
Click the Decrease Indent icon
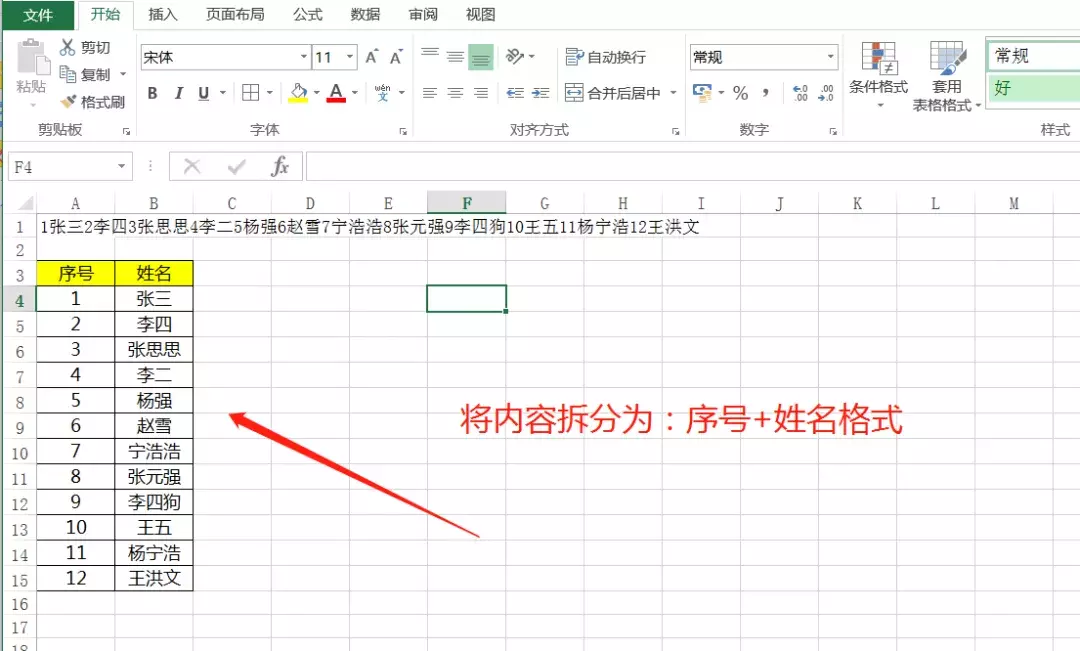515,93
